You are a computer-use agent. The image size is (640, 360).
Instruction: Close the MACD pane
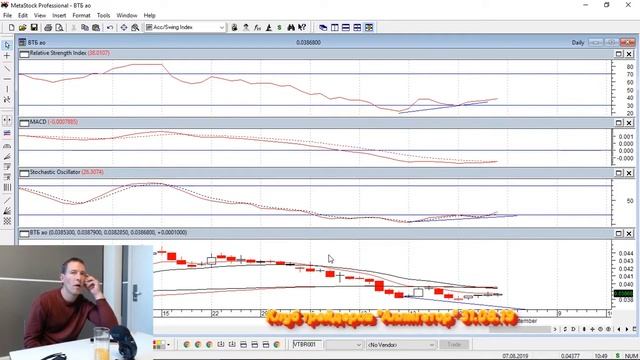pos(629,122)
